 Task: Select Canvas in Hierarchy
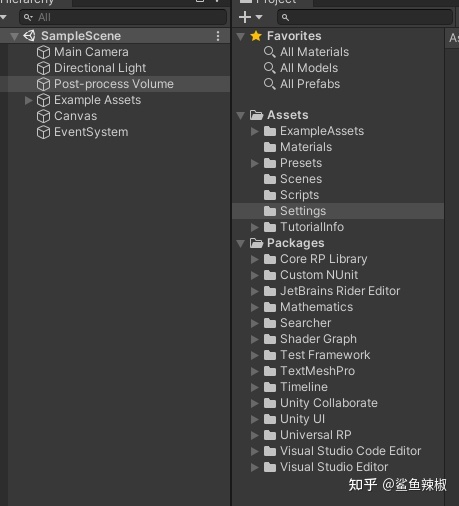(x=76, y=116)
